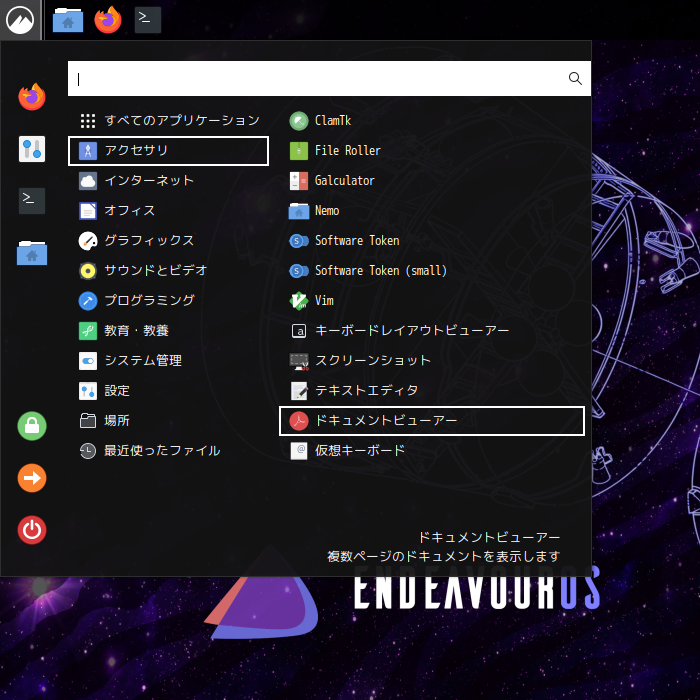This screenshot has width=700, height=700.
Task: Open the インターネット category
Action: (x=168, y=180)
